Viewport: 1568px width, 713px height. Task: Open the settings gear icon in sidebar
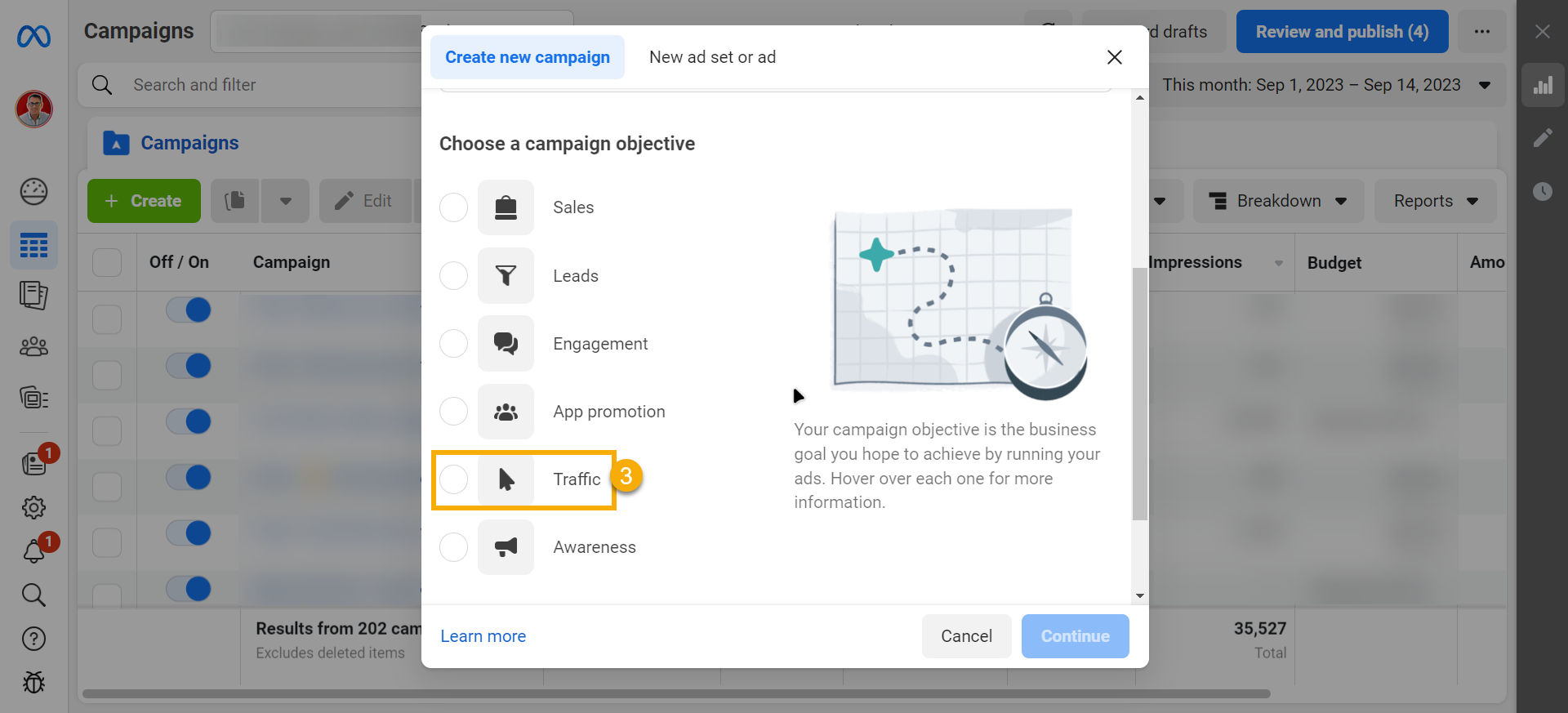point(33,507)
